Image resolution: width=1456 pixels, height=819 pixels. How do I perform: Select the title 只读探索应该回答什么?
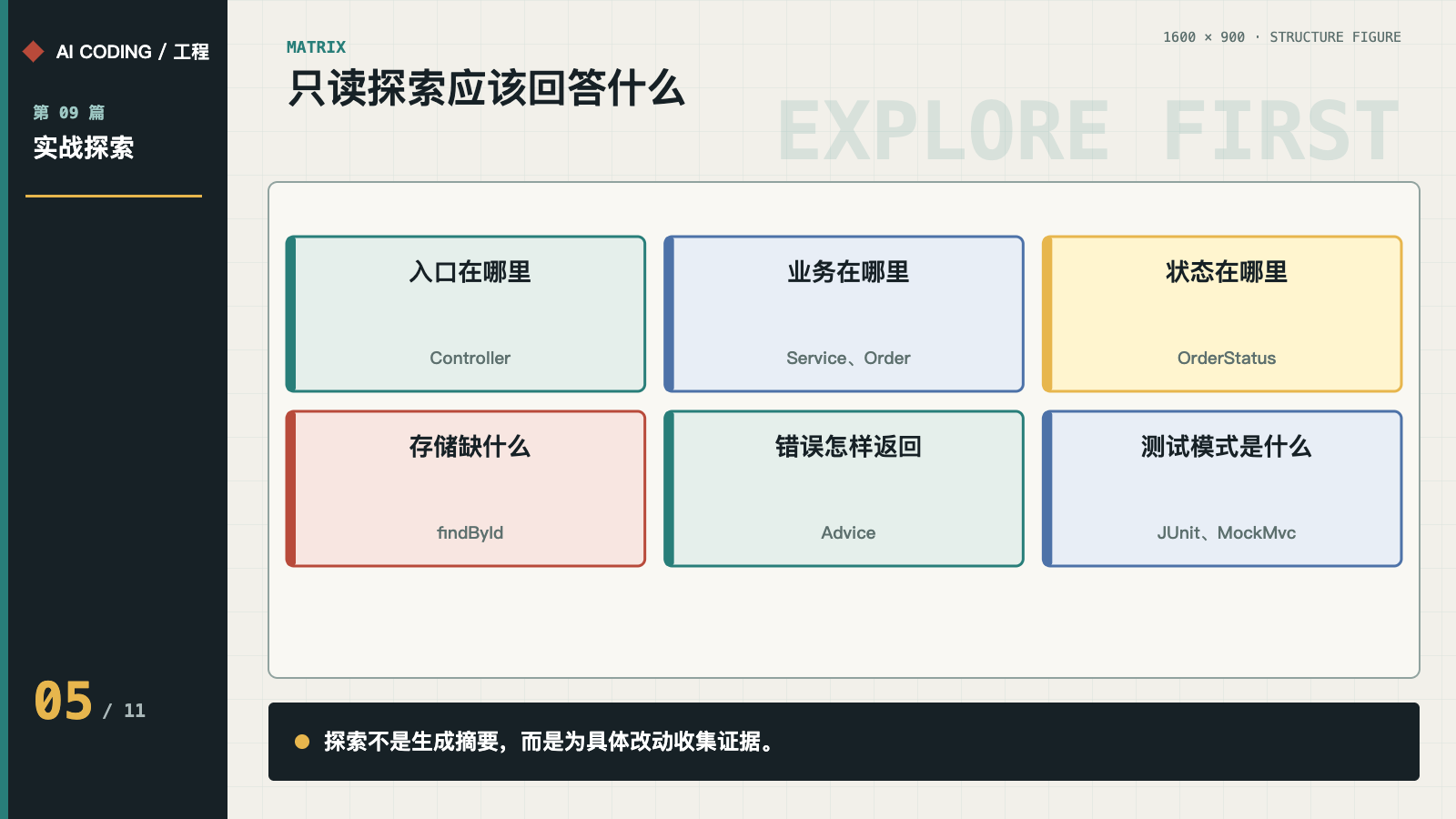(486, 88)
